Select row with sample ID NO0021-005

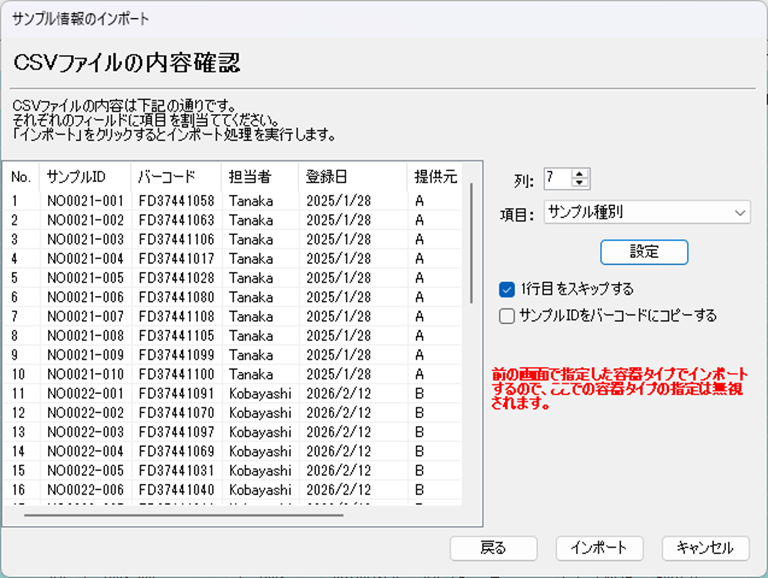click(85, 277)
